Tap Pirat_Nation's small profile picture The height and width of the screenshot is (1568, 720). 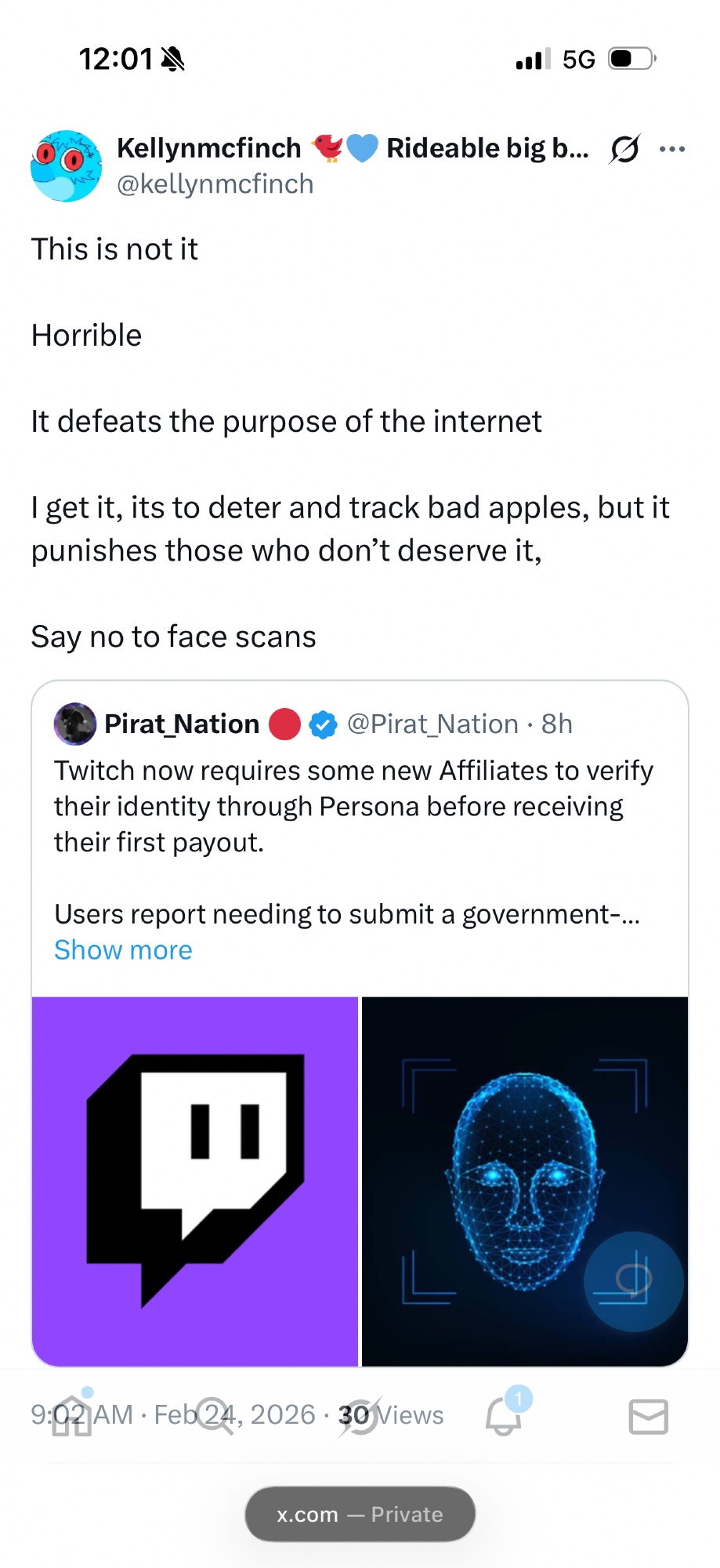coord(75,724)
